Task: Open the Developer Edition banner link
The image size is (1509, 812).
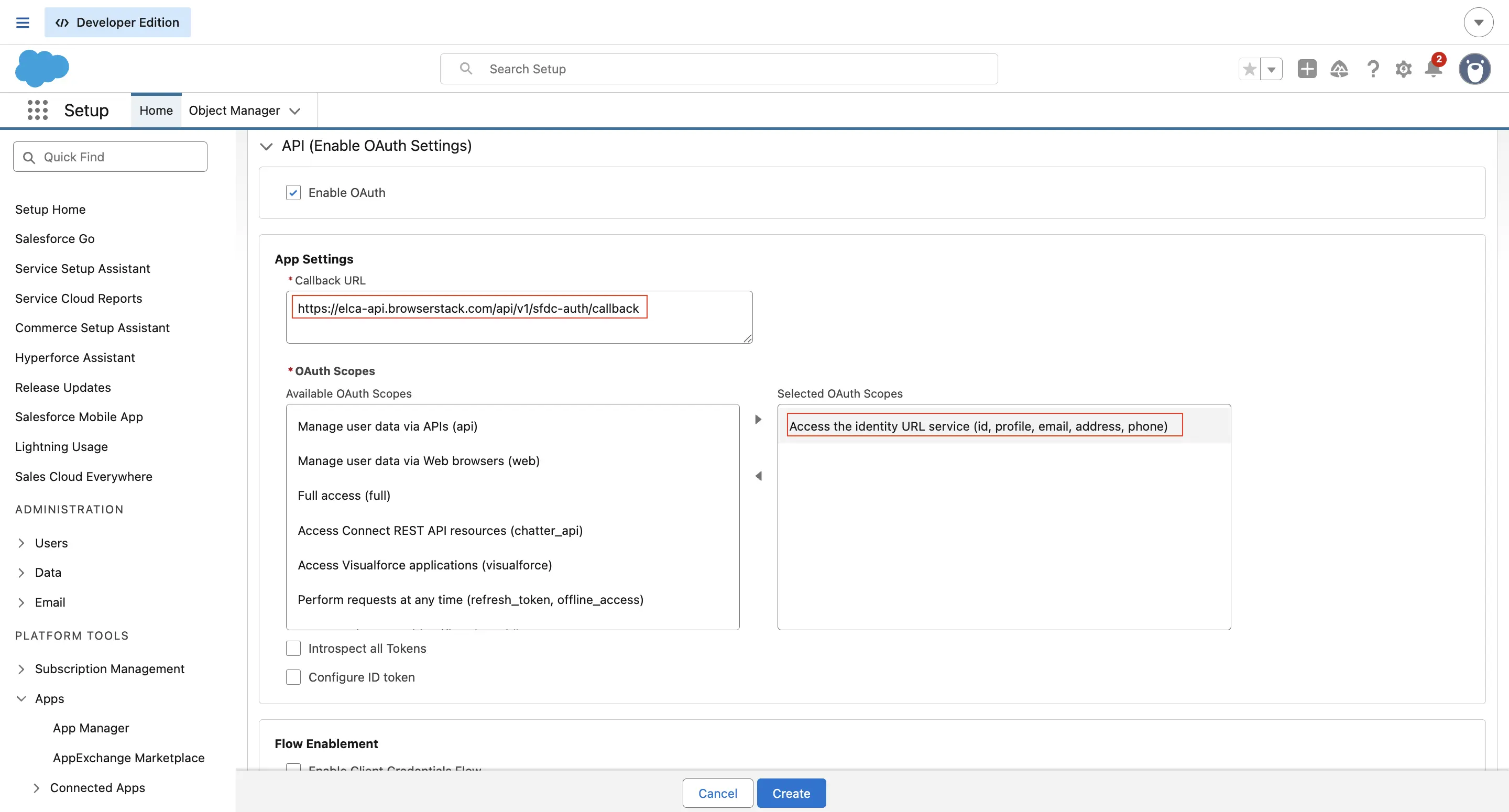Action: point(117,21)
